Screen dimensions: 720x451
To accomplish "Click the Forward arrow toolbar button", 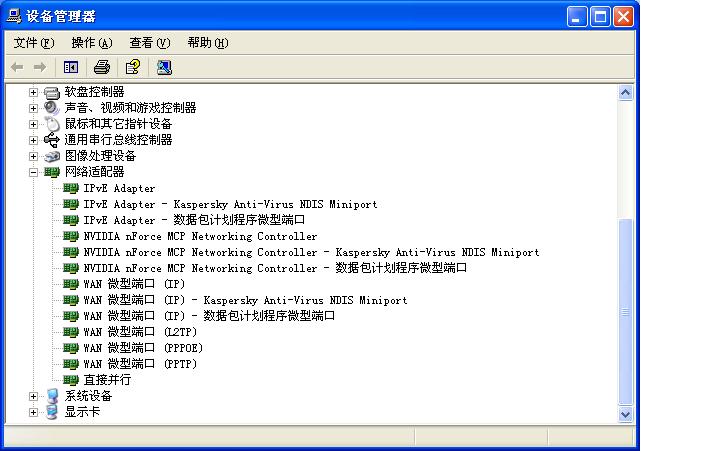I will [40, 68].
